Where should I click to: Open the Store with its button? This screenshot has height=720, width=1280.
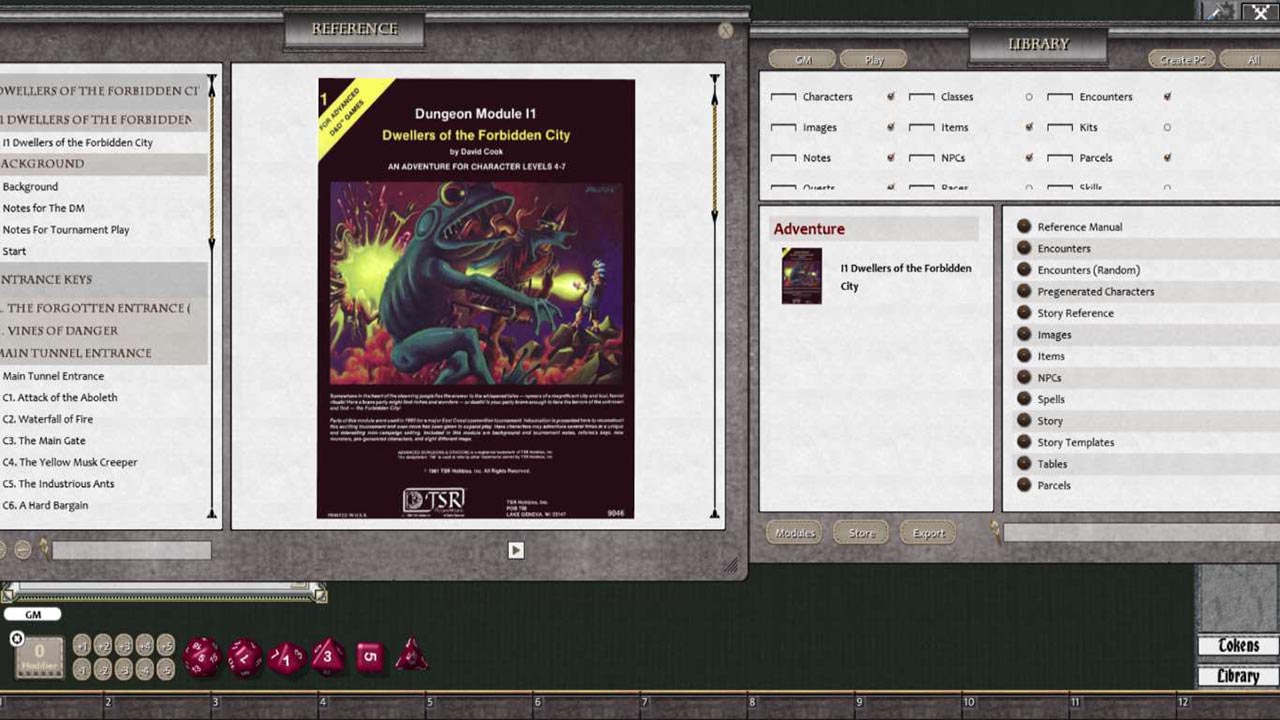coord(860,533)
